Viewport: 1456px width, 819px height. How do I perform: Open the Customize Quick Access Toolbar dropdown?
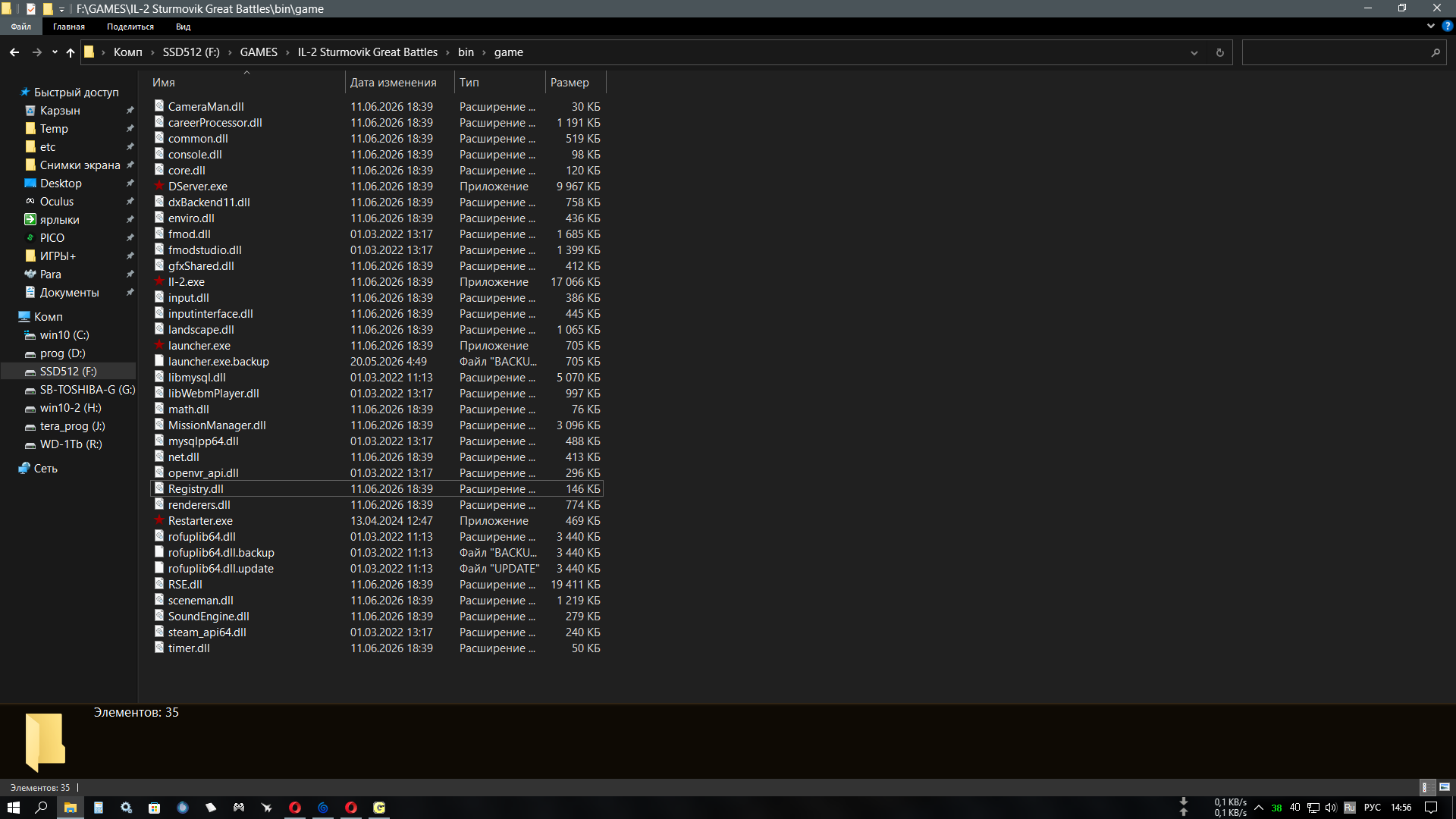(61, 9)
